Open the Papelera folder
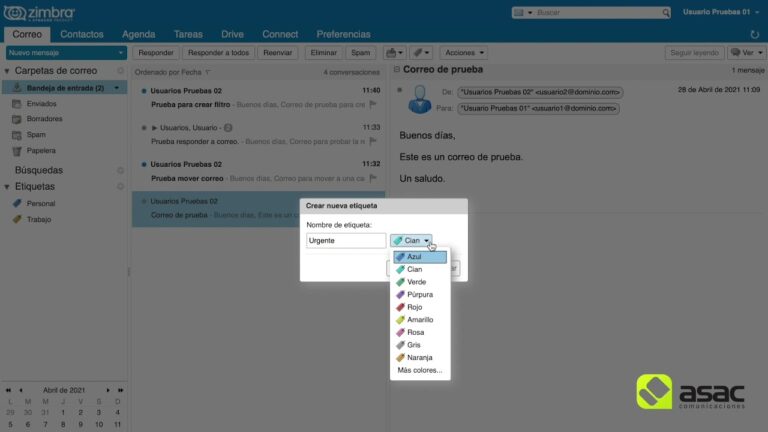 click(41, 151)
